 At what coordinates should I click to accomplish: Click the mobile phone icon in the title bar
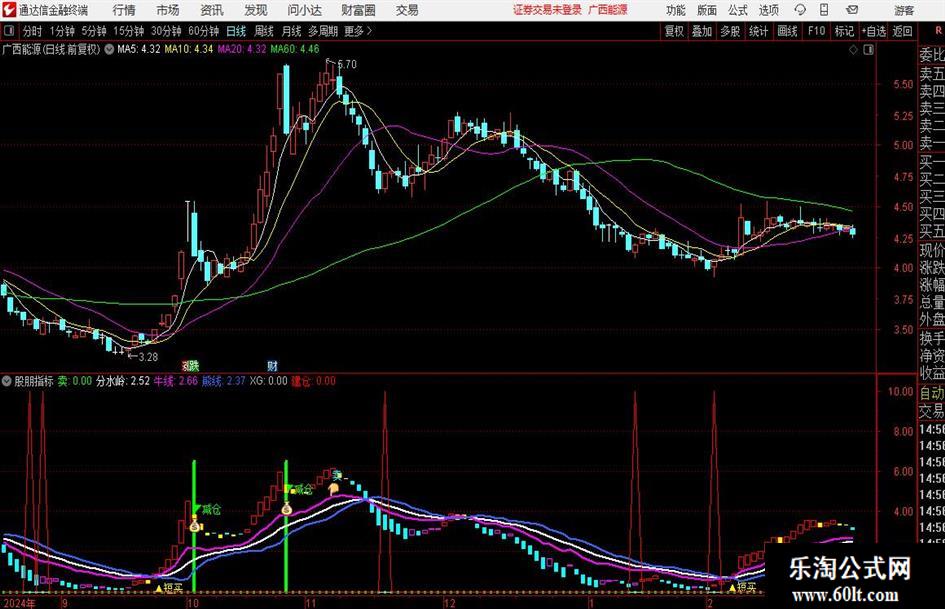pos(824,10)
